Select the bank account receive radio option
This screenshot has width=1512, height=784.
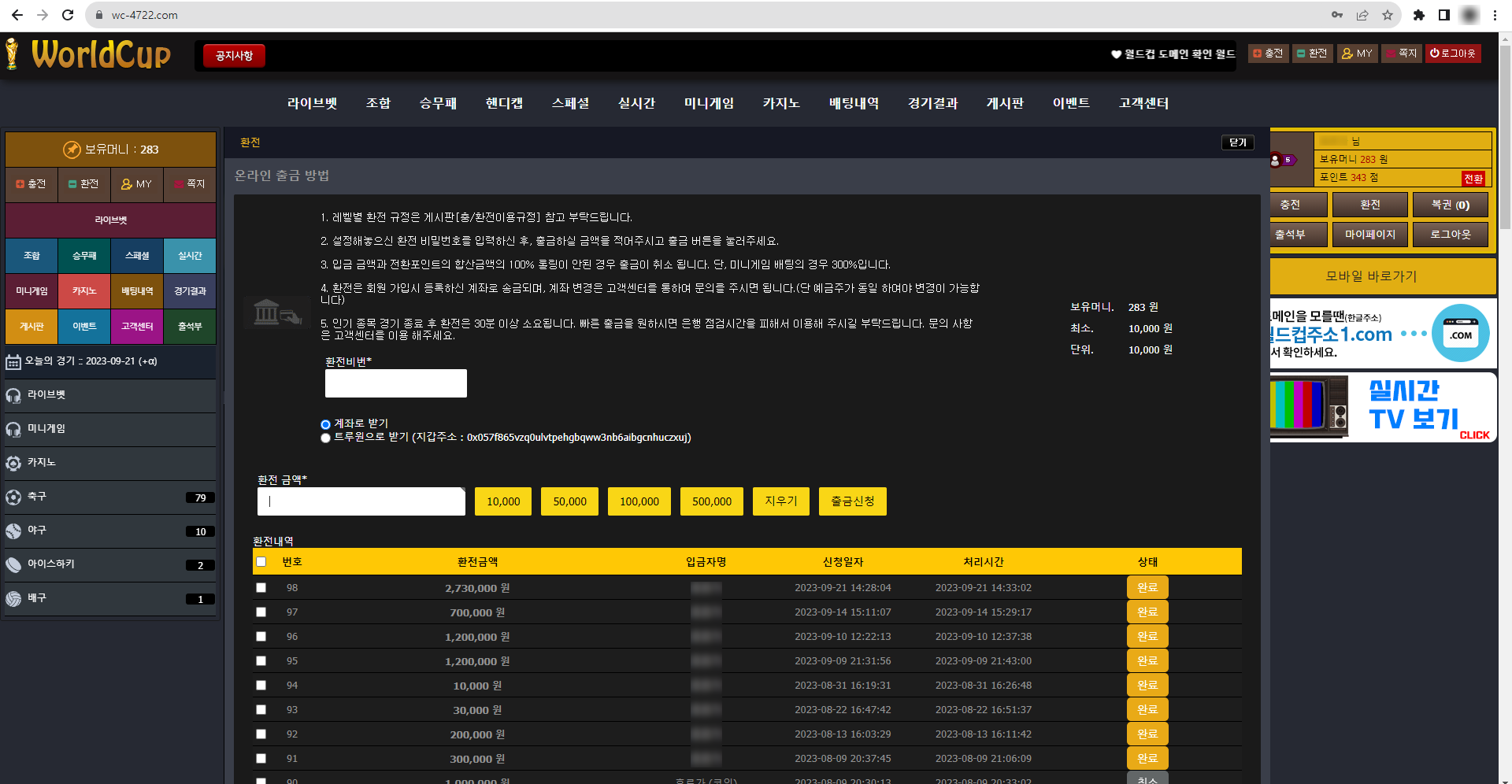(x=325, y=424)
